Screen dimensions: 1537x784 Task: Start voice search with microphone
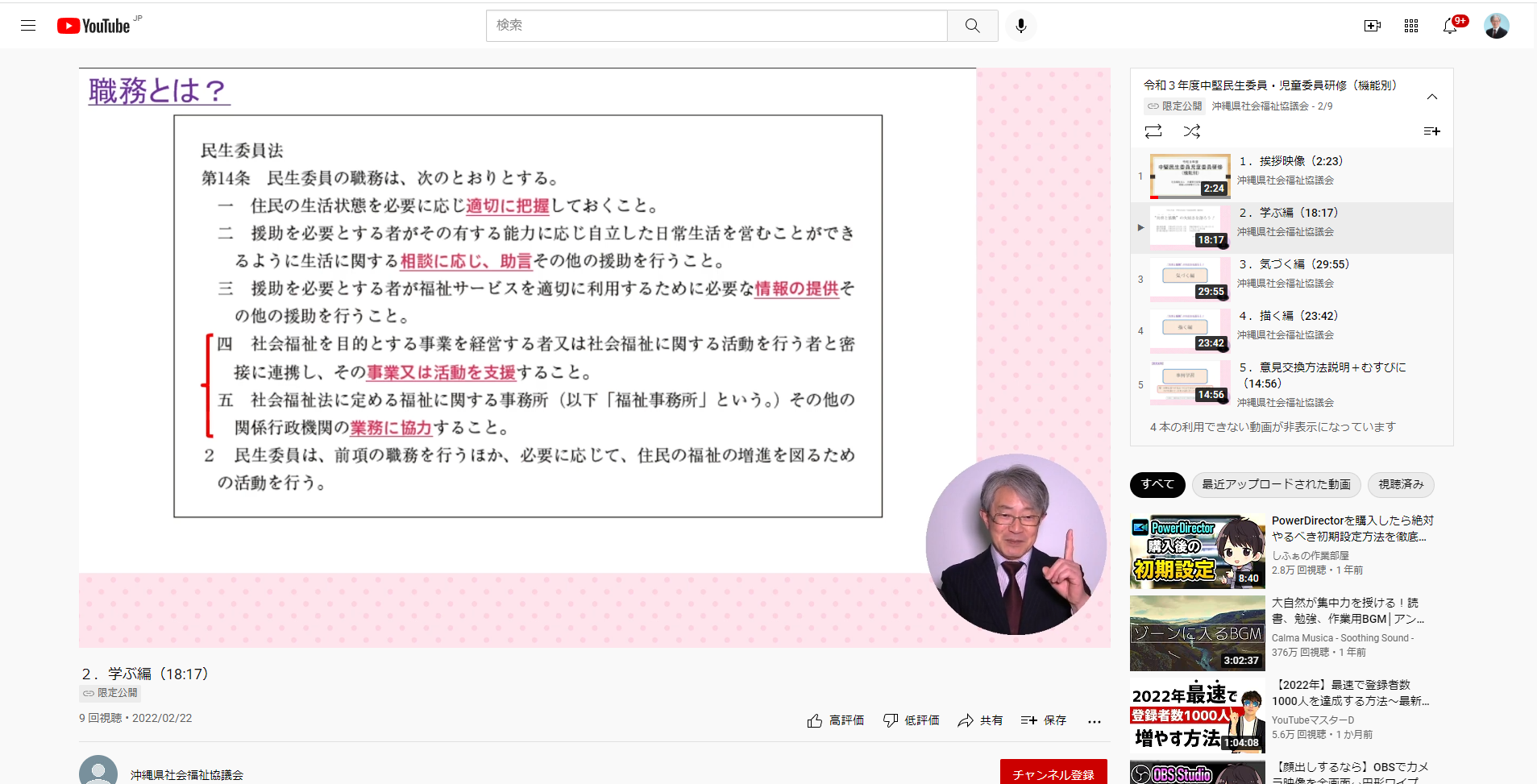pyautogui.click(x=1021, y=26)
